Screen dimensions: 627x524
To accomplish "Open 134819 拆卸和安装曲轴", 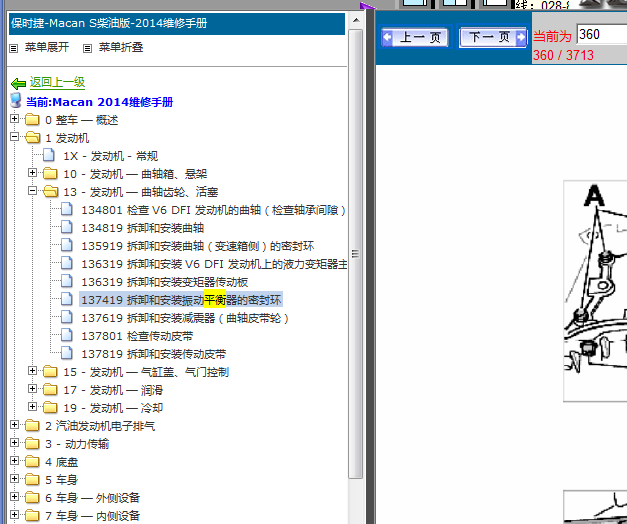I will (143, 228).
